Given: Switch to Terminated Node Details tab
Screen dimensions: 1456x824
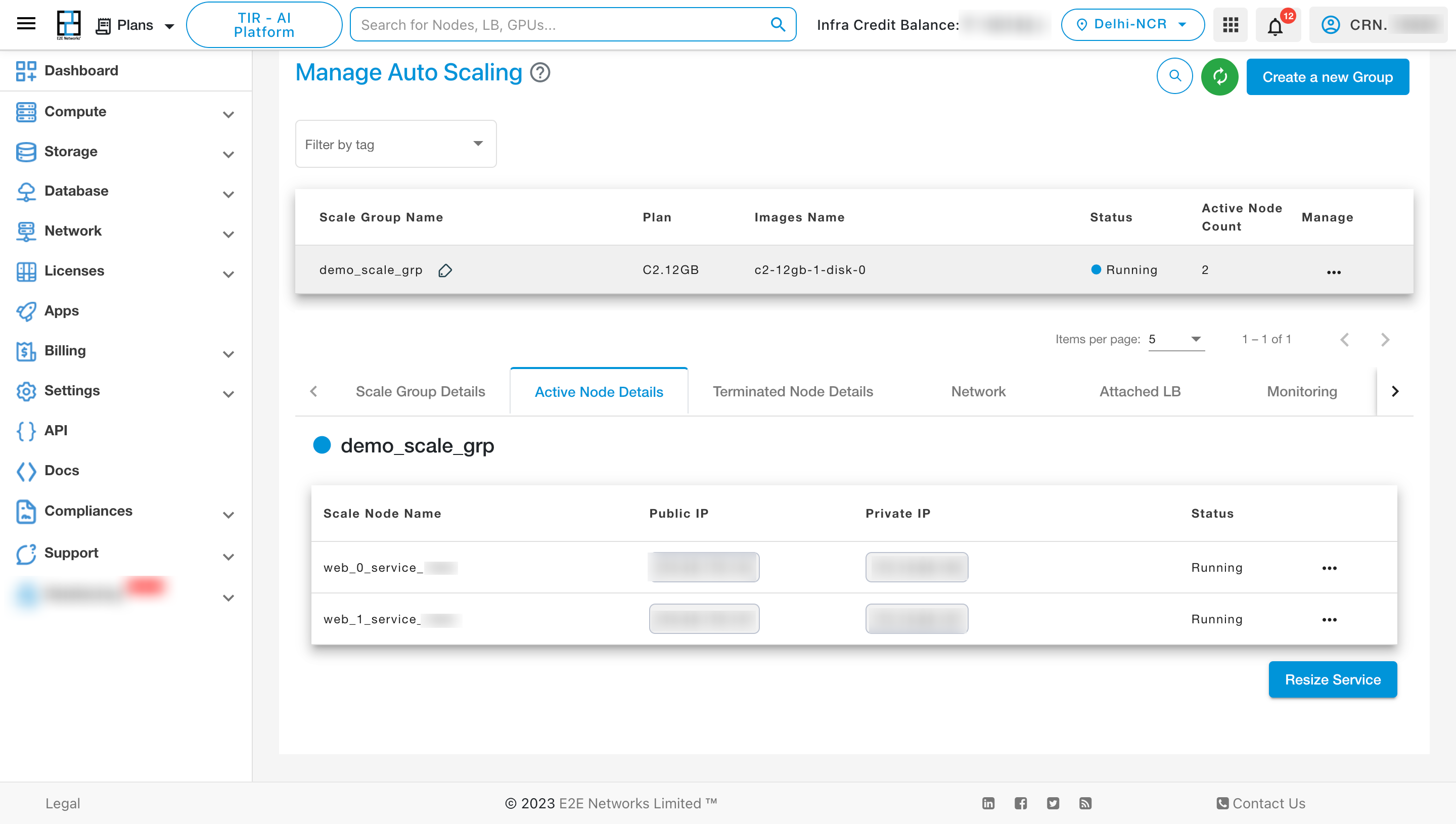Looking at the screenshot, I should pyautogui.click(x=793, y=392).
